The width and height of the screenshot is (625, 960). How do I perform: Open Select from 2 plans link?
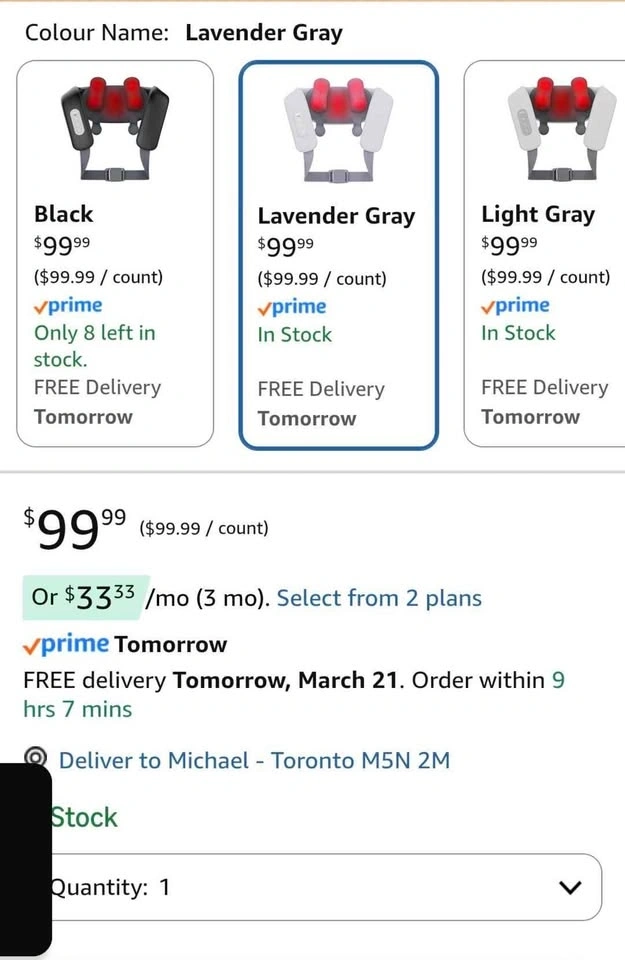coord(379,598)
